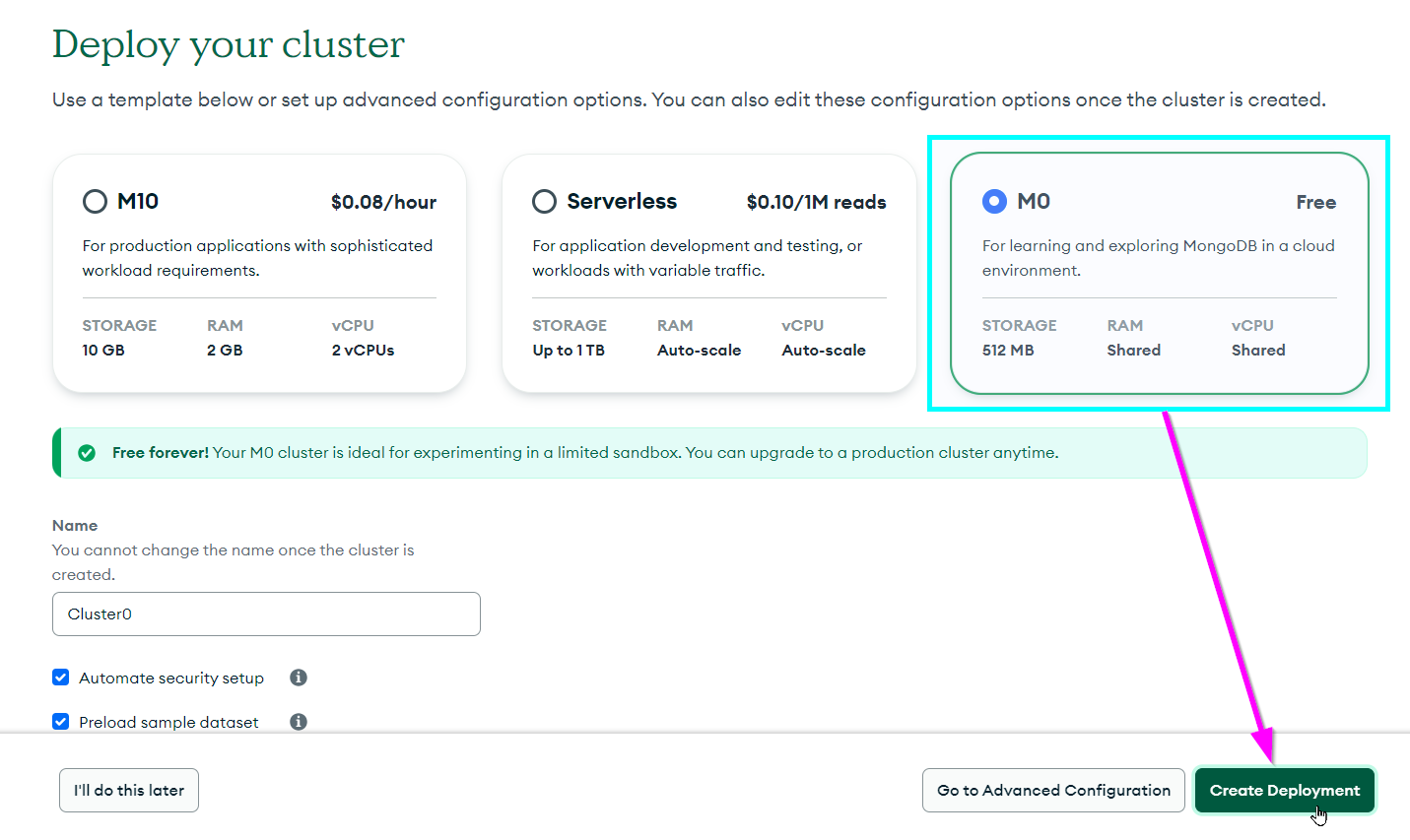This screenshot has width=1410, height=840.
Task: Select the M0 free tier radio button
Action: 994,202
